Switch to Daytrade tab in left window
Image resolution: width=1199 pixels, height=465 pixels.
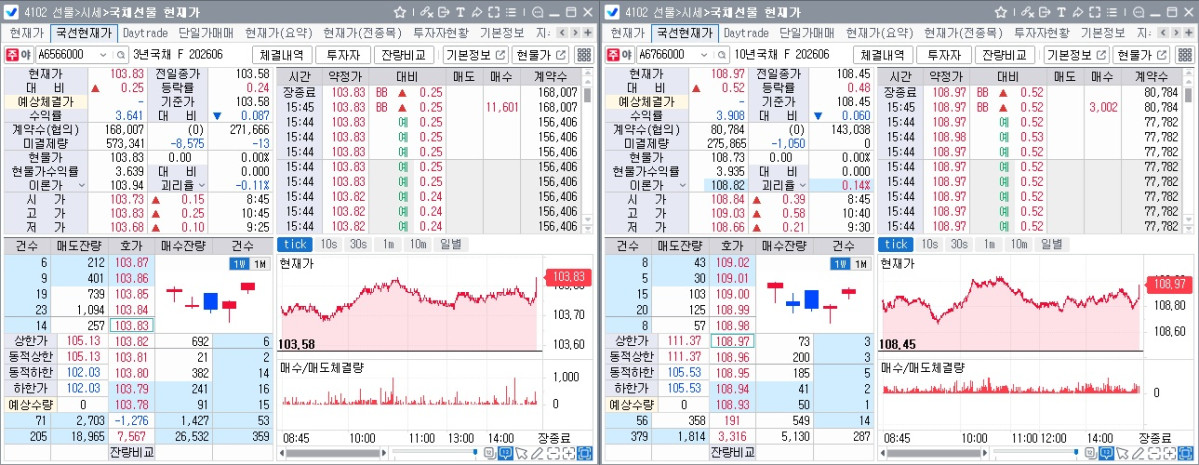145,33
